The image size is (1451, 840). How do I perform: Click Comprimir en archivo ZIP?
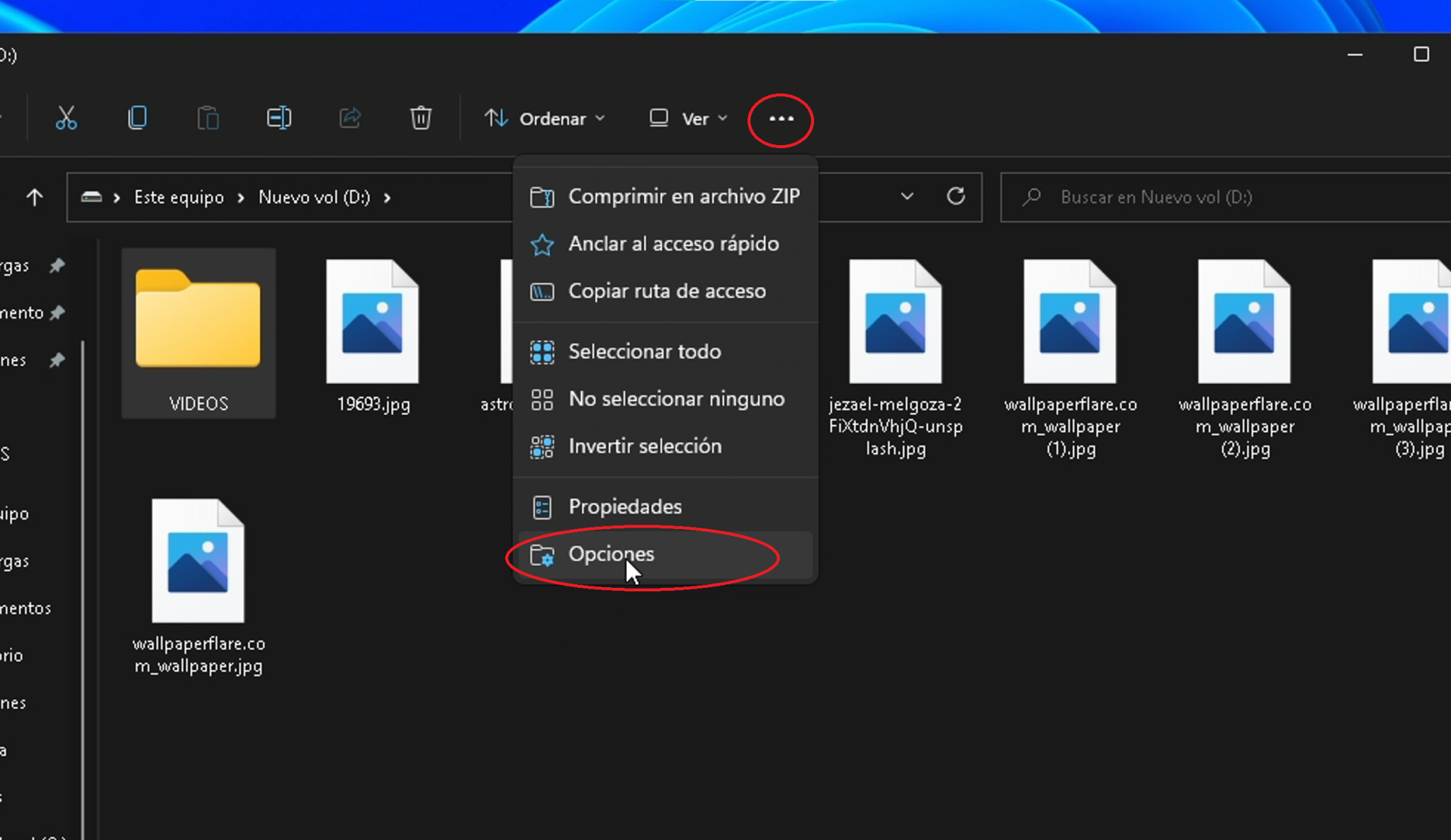(684, 196)
